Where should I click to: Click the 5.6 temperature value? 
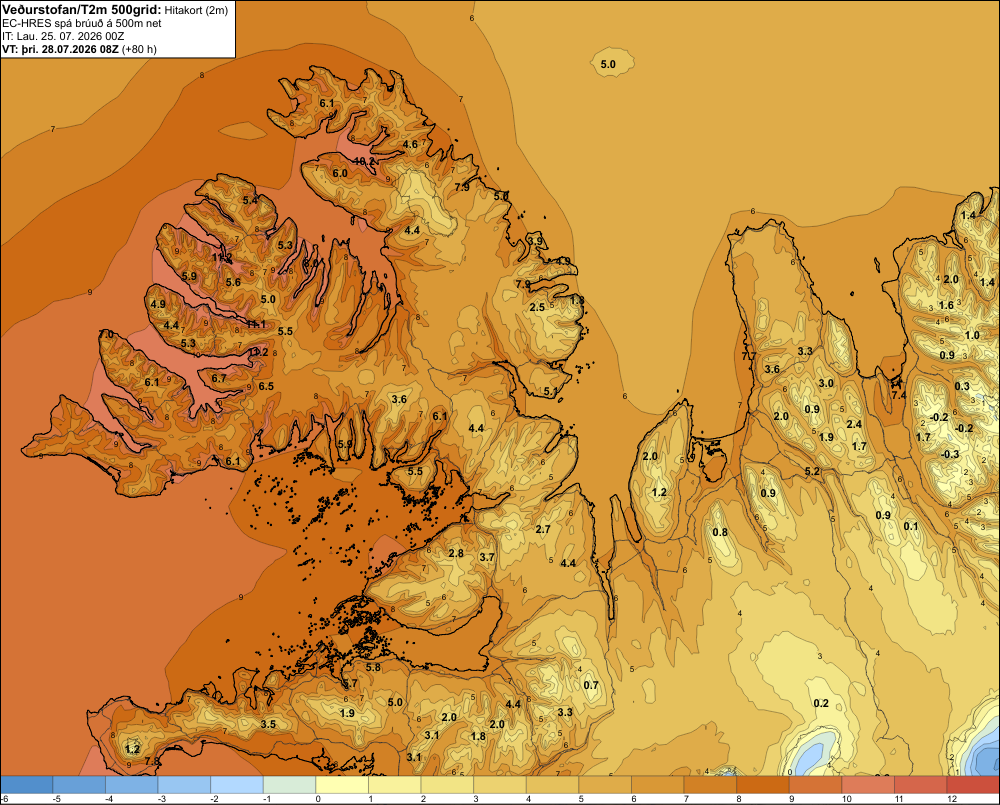click(x=233, y=282)
